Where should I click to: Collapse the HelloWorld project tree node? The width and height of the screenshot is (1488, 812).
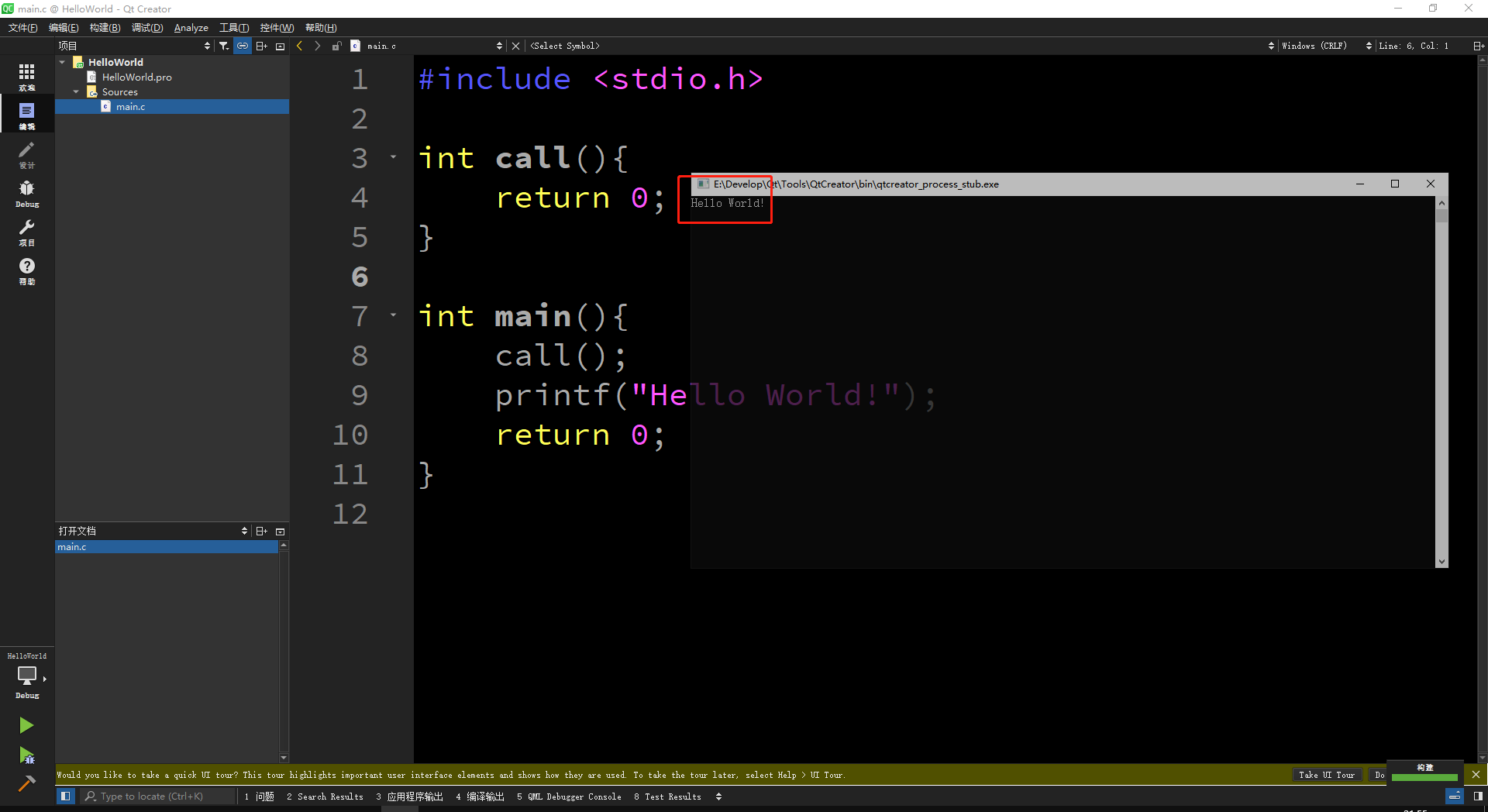pos(63,62)
